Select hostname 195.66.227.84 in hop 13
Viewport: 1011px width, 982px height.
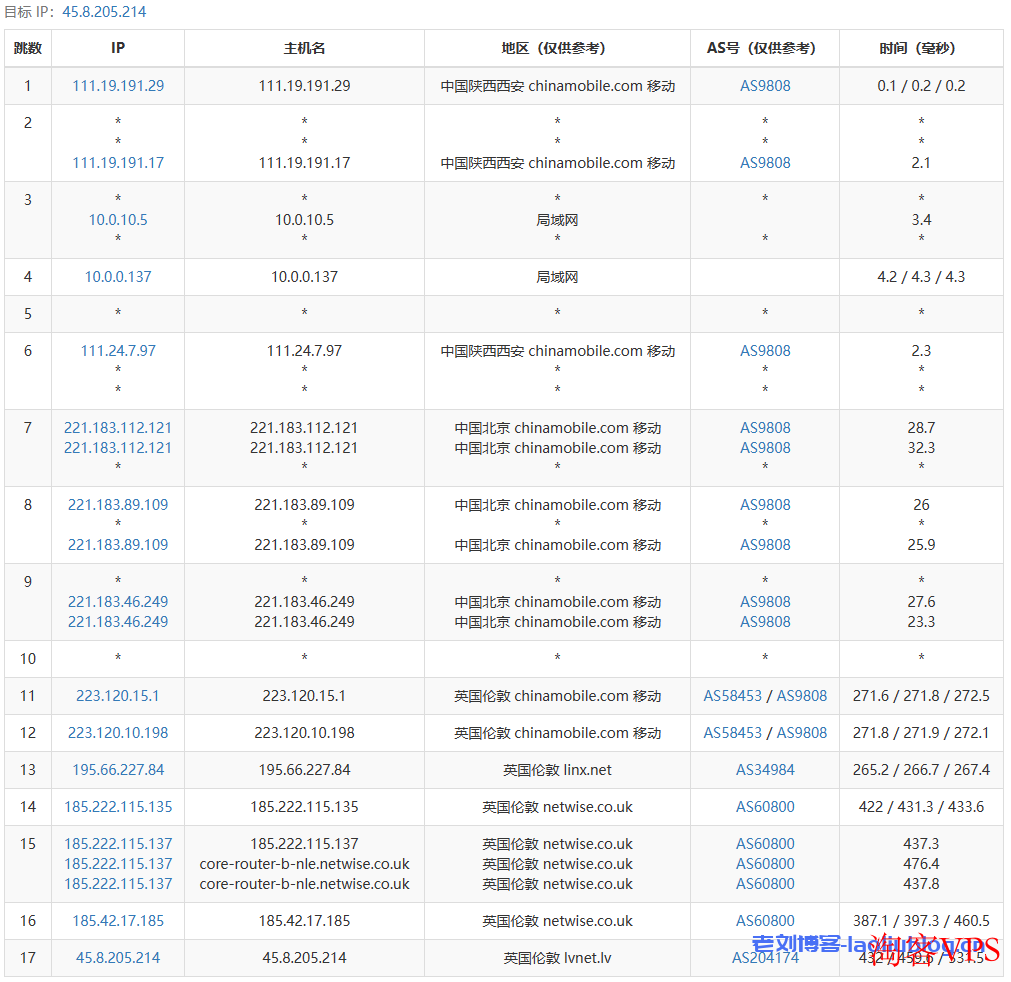coord(304,770)
